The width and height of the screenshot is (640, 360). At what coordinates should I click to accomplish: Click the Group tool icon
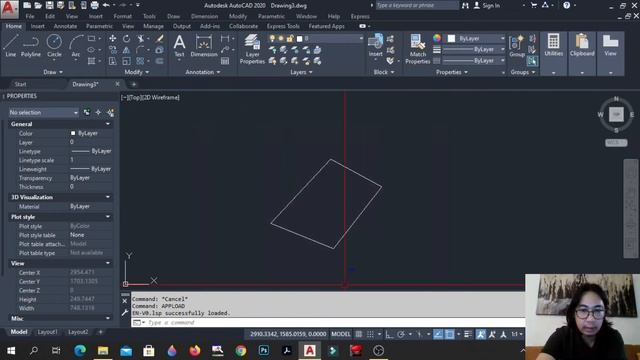click(x=517, y=45)
